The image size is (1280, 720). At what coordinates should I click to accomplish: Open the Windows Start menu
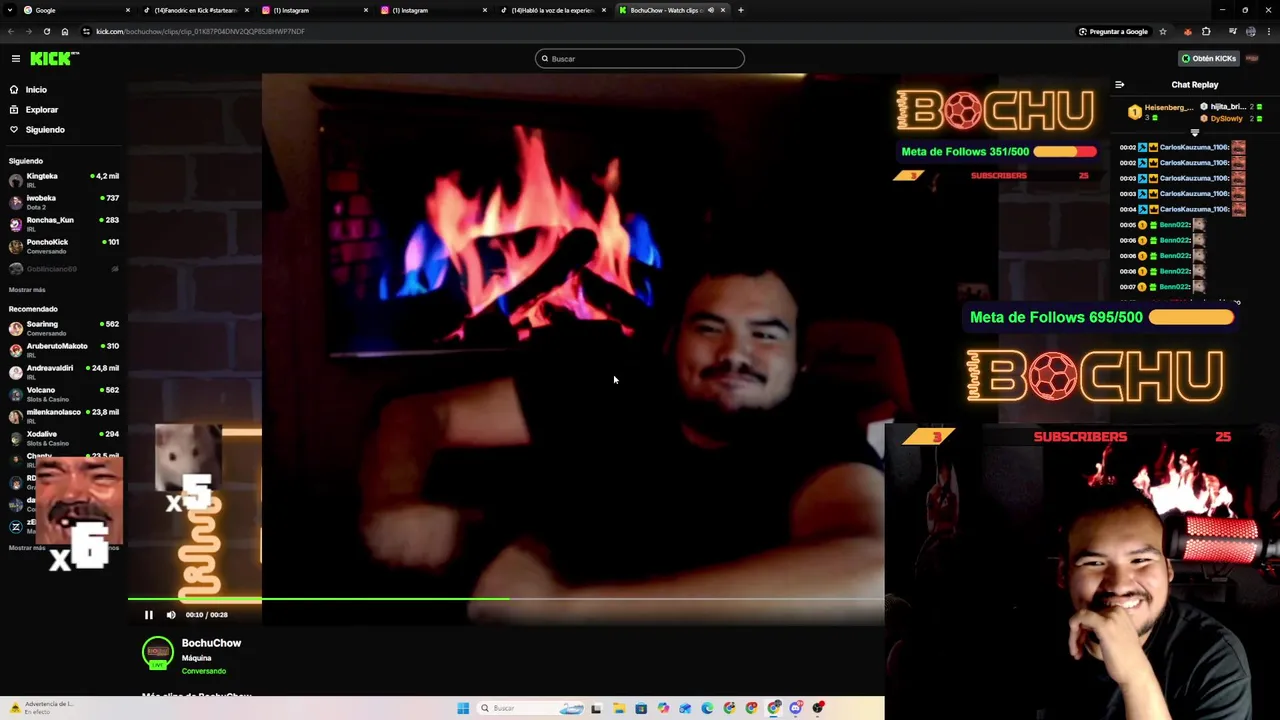click(x=463, y=708)
